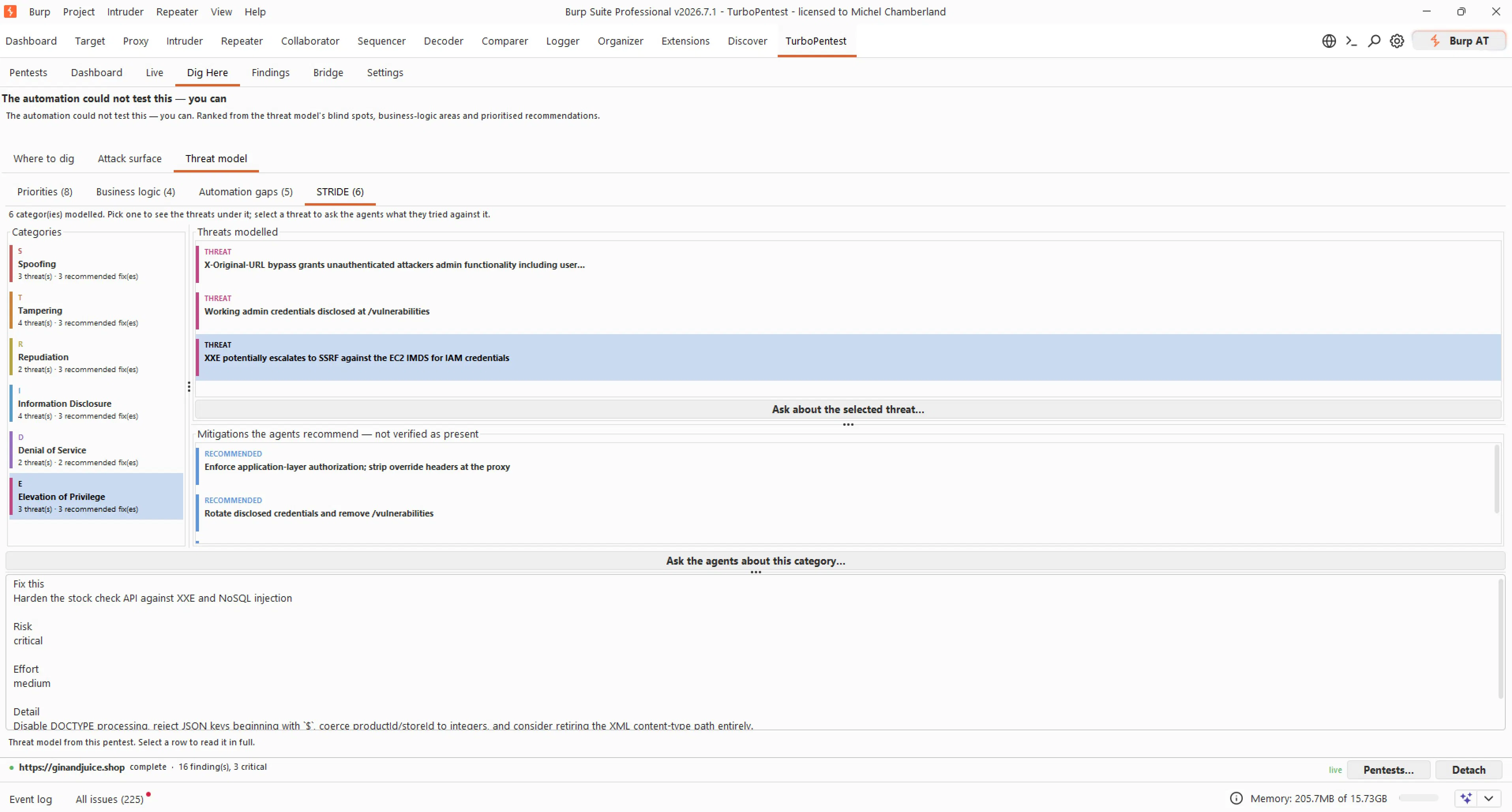
Task: Select the Priorities (8) tab
Action: [45, 192]
